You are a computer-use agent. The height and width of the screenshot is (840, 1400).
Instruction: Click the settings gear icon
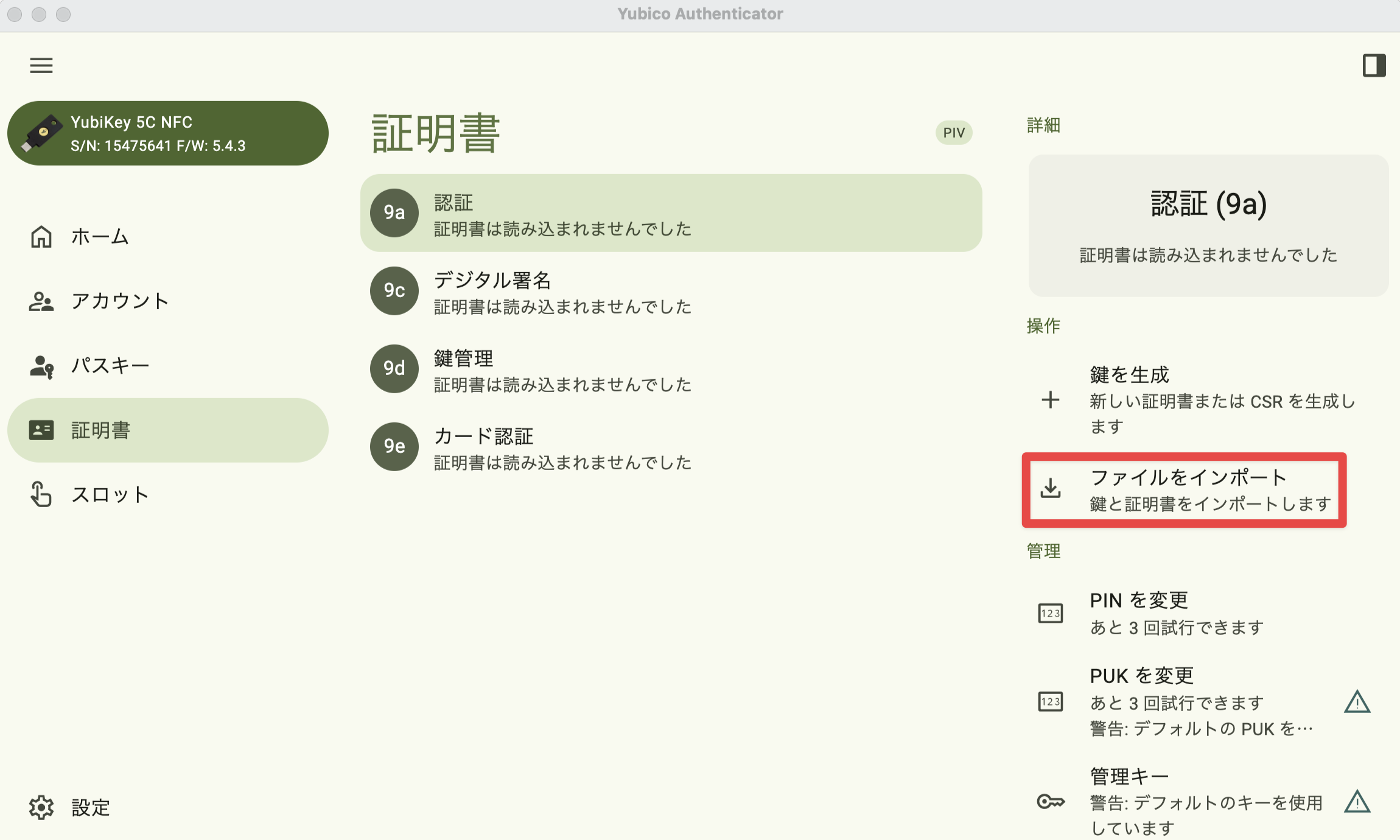41,808
